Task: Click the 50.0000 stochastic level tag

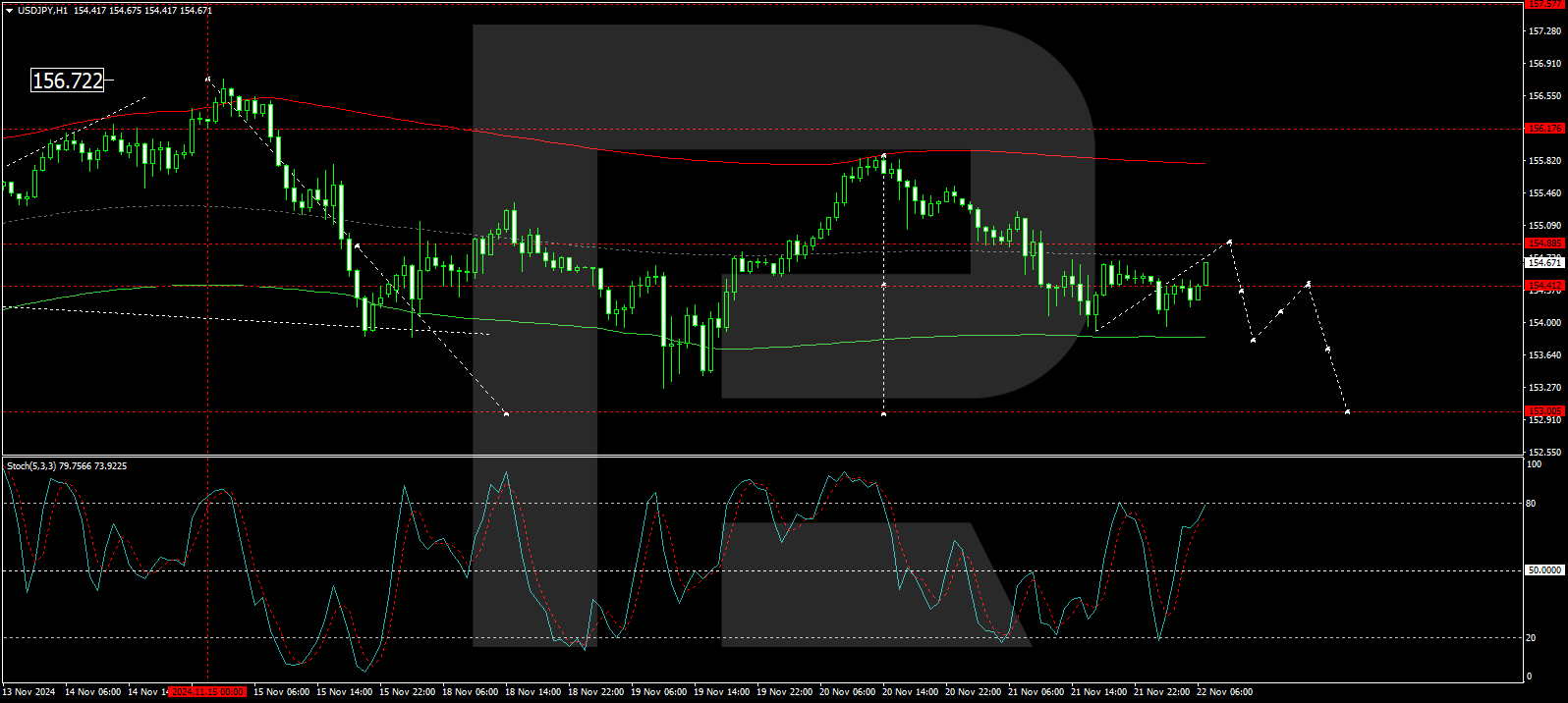Action: click(x=1543, y=570)
